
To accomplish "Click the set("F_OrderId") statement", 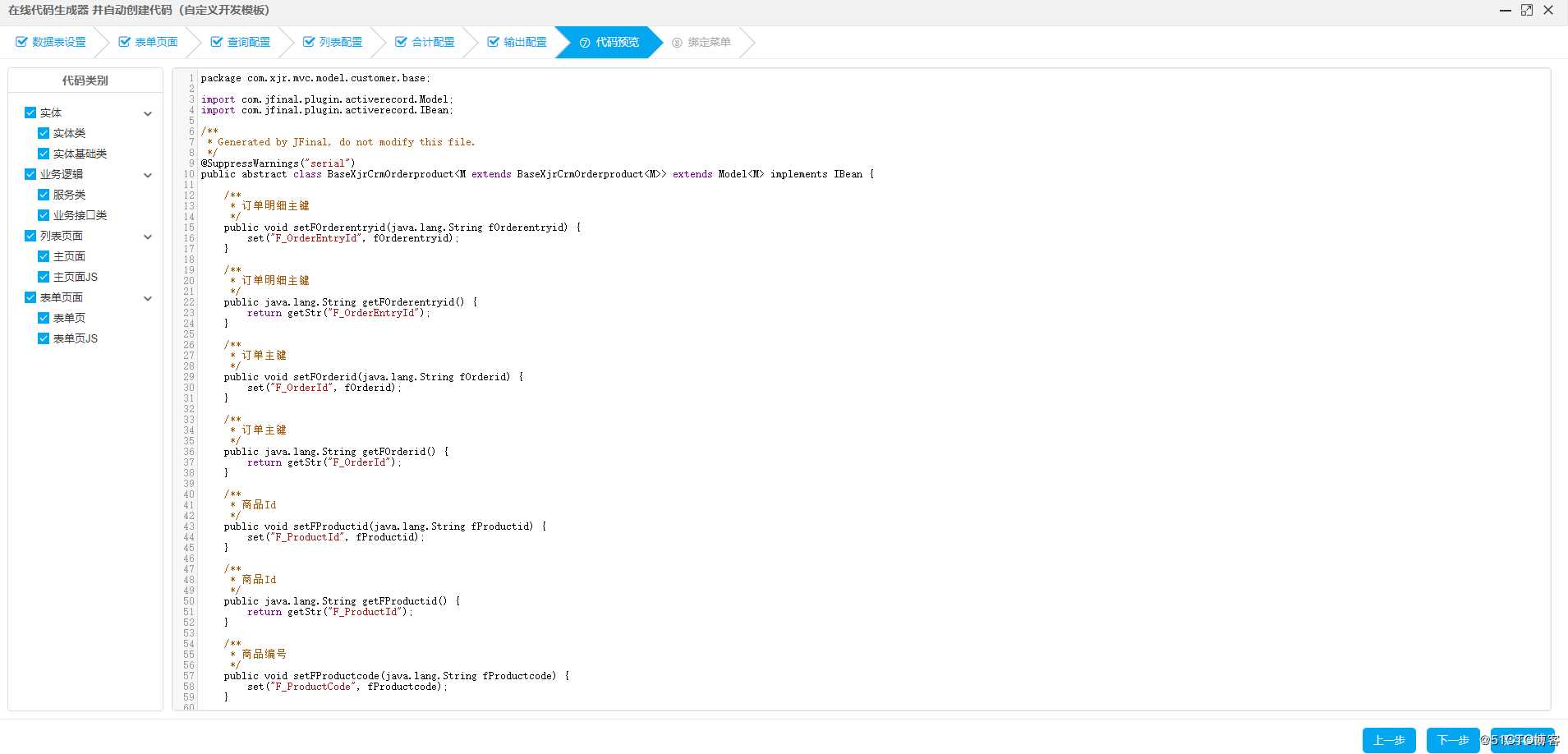I will point(324,388).
